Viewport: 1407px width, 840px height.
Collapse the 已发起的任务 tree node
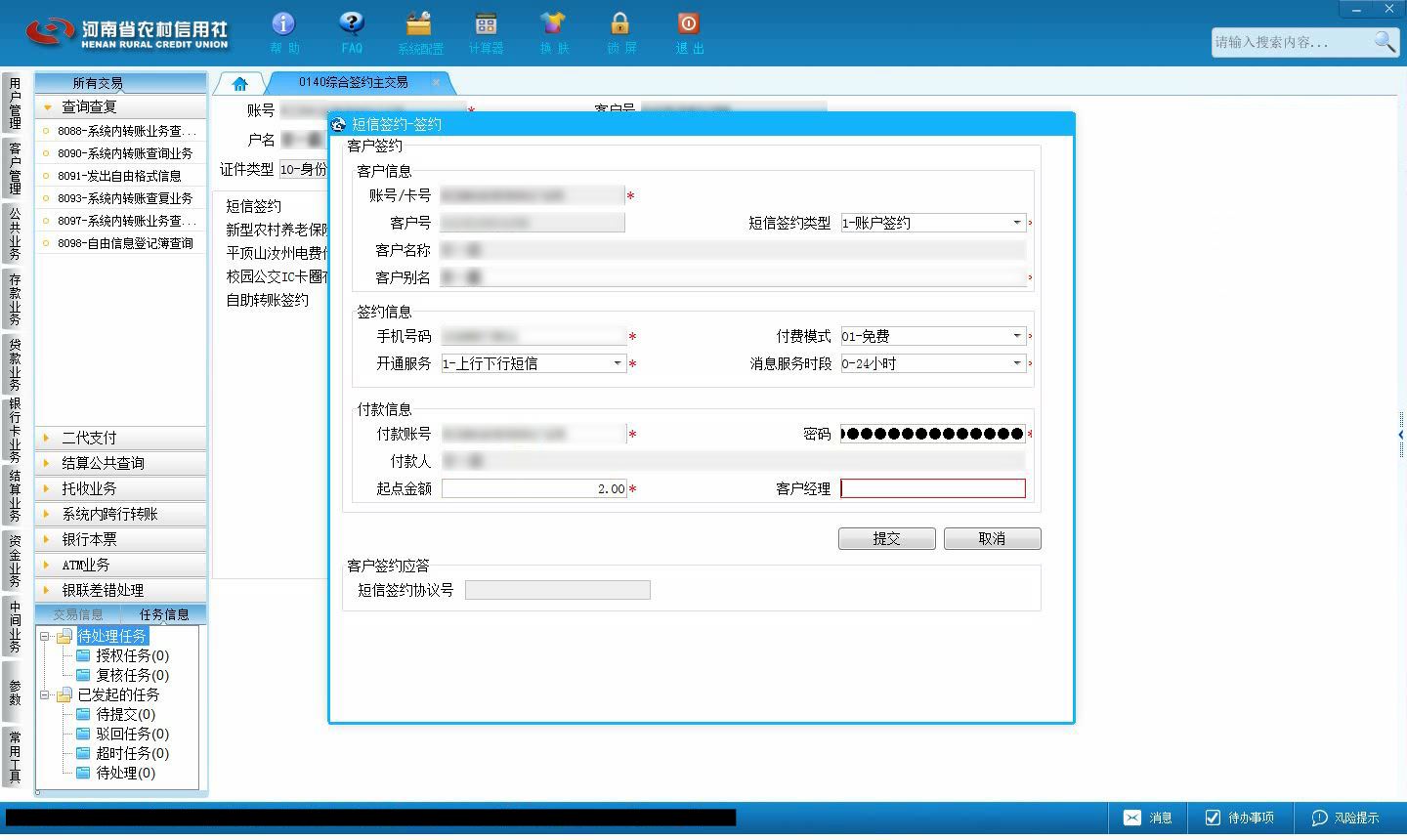45,694
